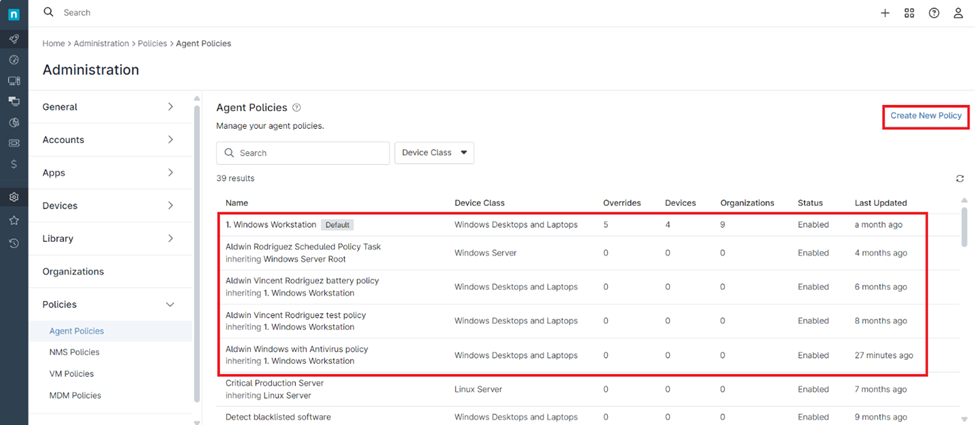Go to Policies breadcrumb link

coord(152,44)
